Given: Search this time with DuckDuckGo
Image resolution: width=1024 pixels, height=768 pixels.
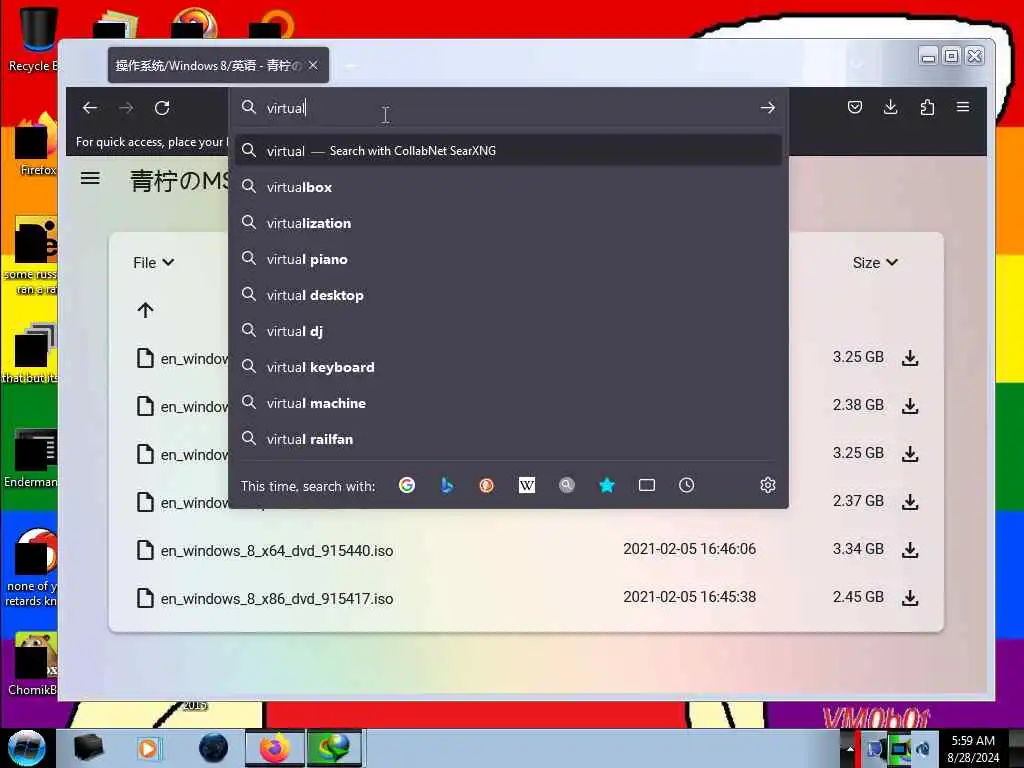Looking at the screenshot, I should 487,485.
